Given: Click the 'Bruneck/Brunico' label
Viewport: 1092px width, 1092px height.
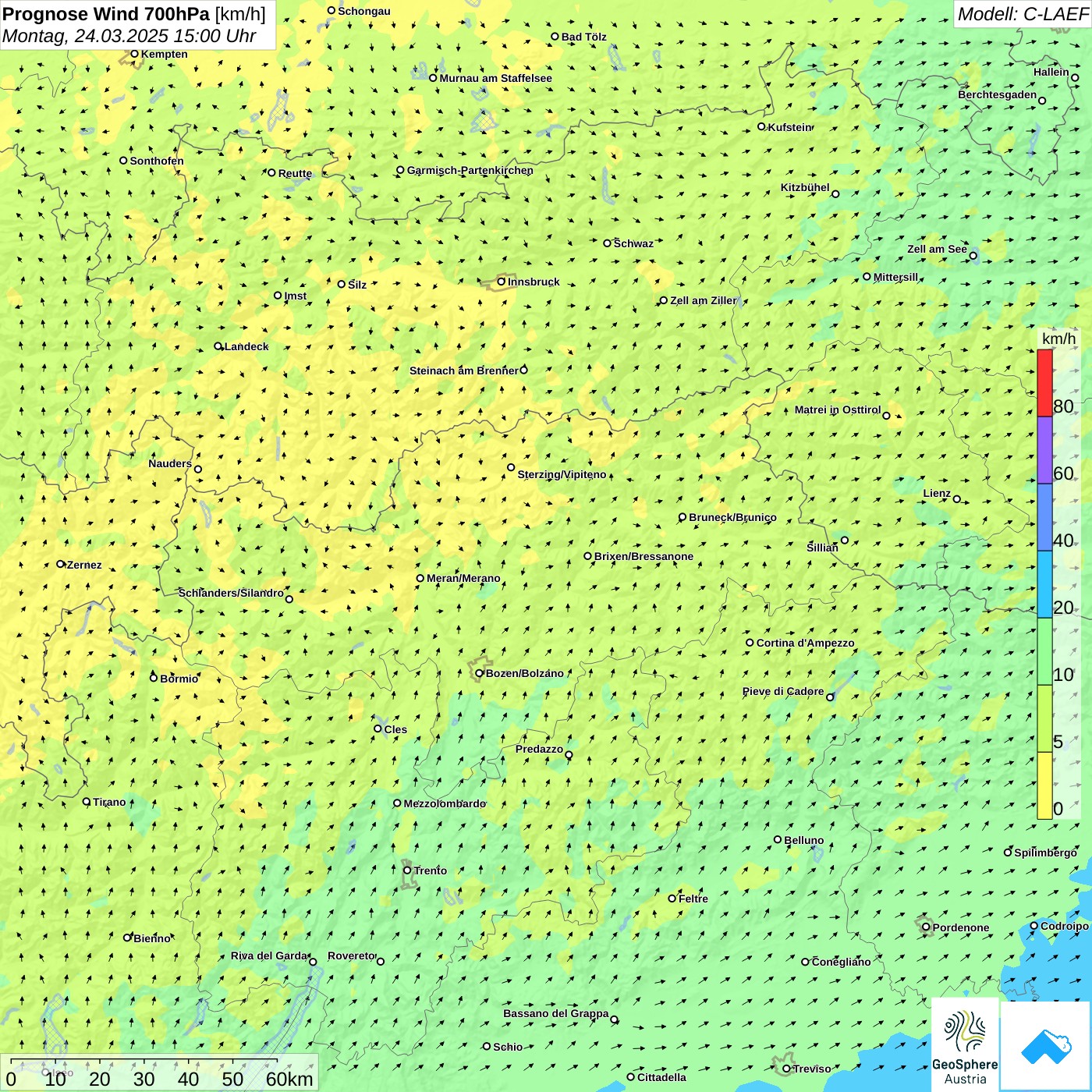Looking at the screenshot, I should click(732, 517).
